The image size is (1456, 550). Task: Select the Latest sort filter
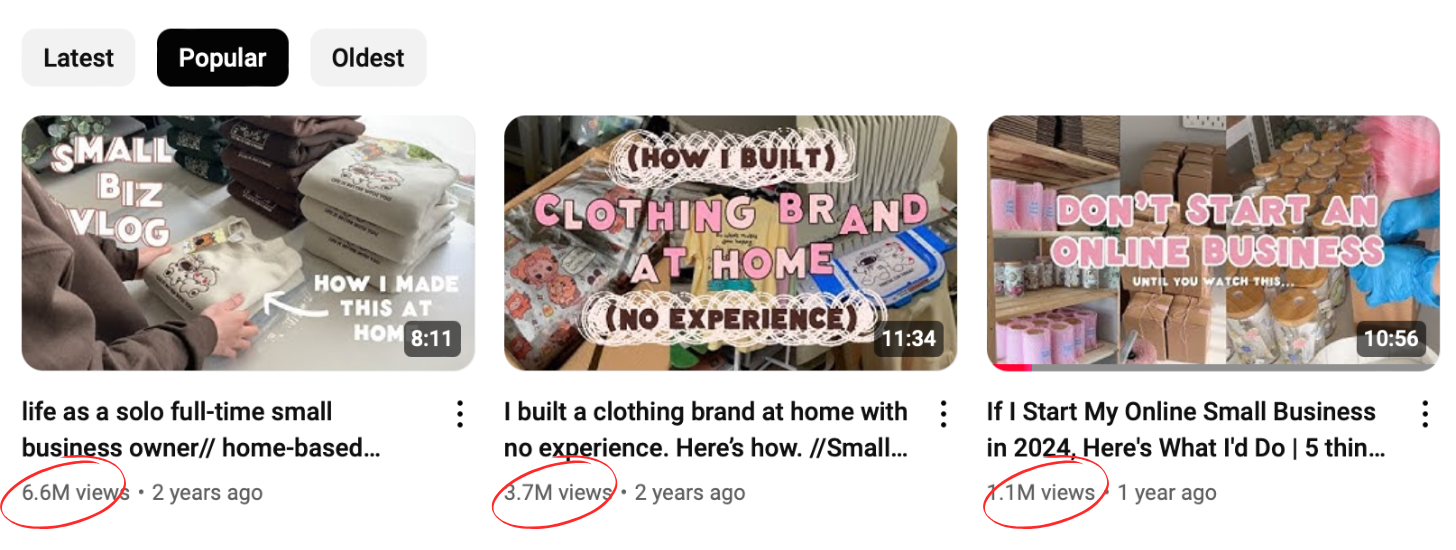point(78,58)
